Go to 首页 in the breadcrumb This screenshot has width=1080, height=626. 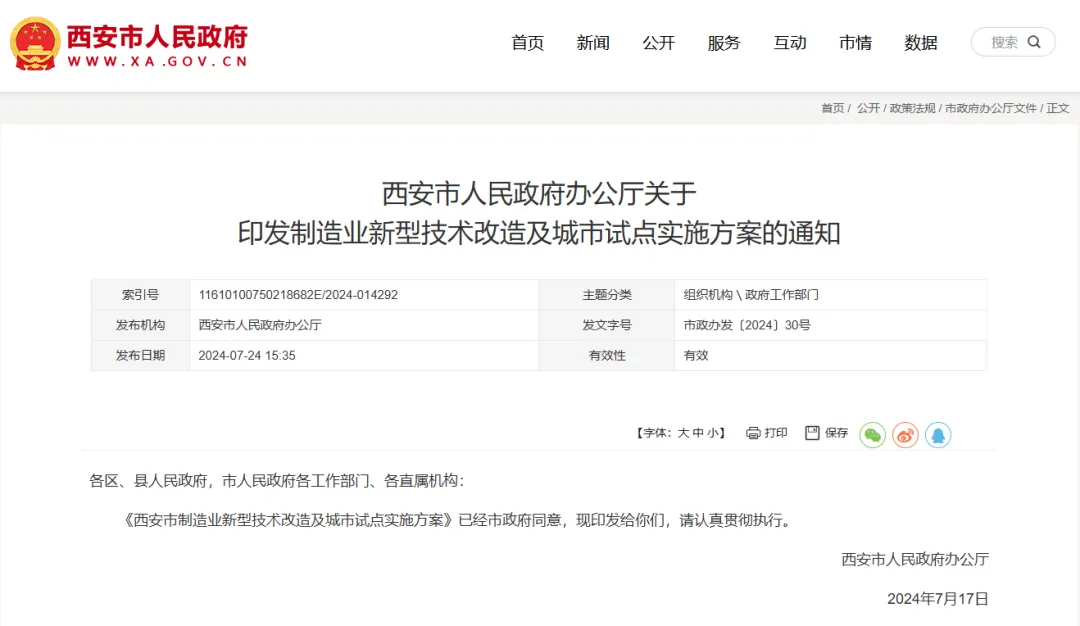point(832,108)
